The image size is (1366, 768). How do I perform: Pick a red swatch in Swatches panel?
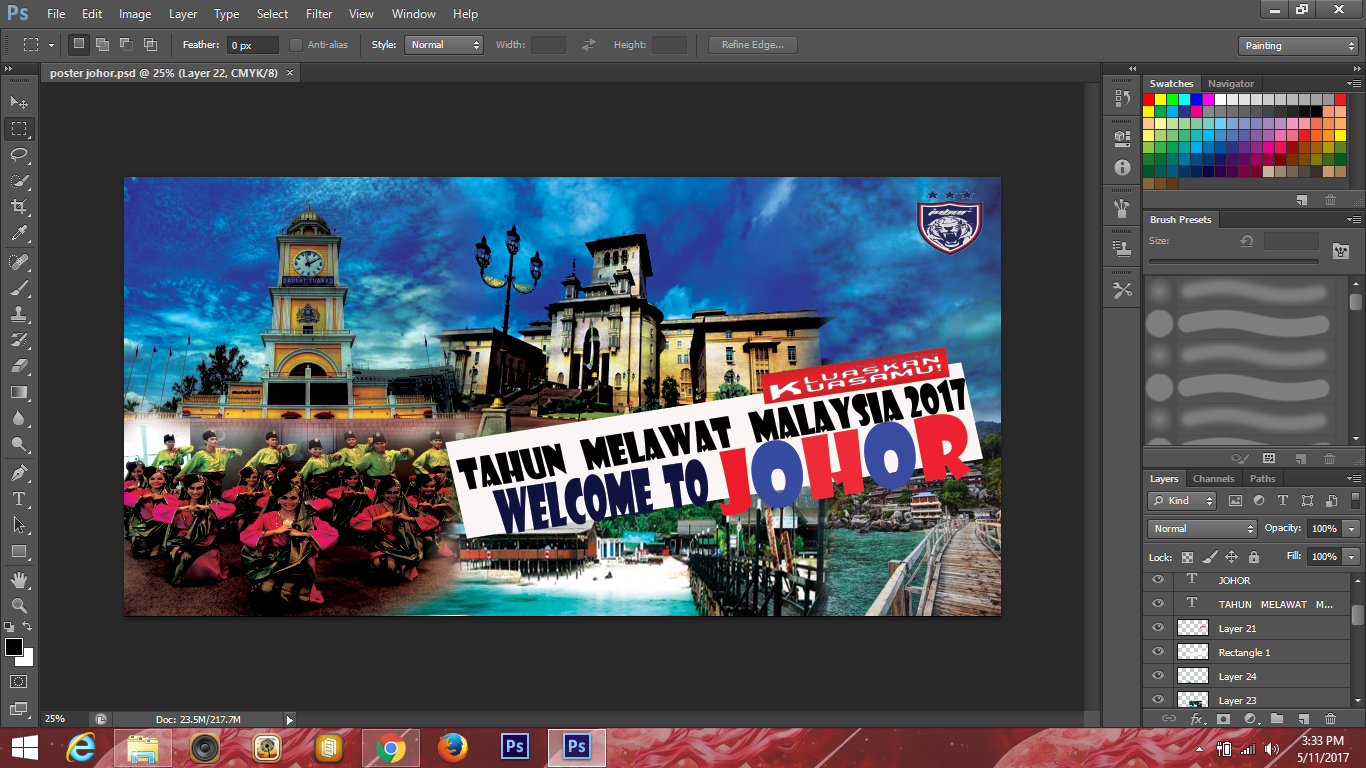pos(1150,98)
